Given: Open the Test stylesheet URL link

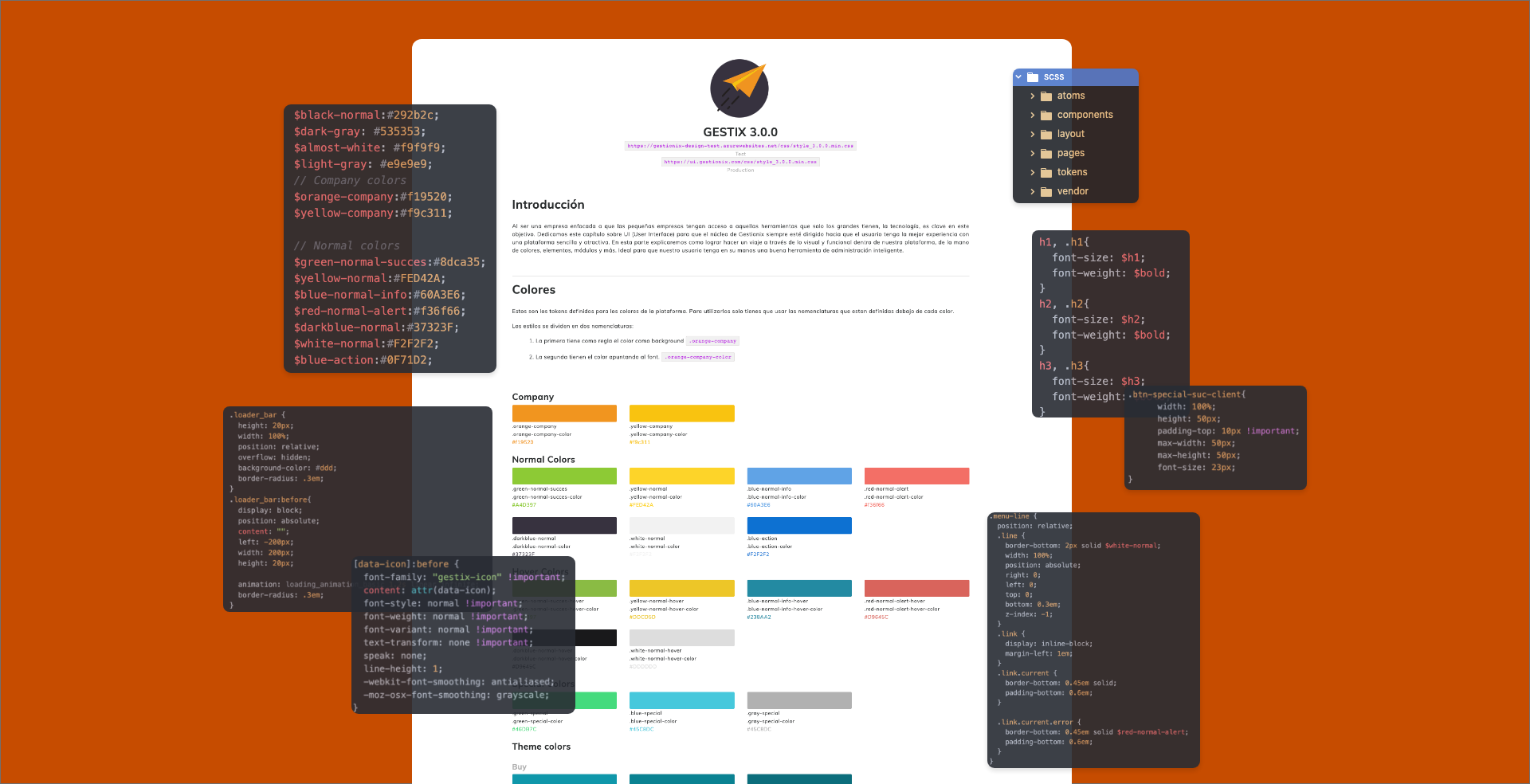Looking at the screenshot, I should (x=740, y=146).
